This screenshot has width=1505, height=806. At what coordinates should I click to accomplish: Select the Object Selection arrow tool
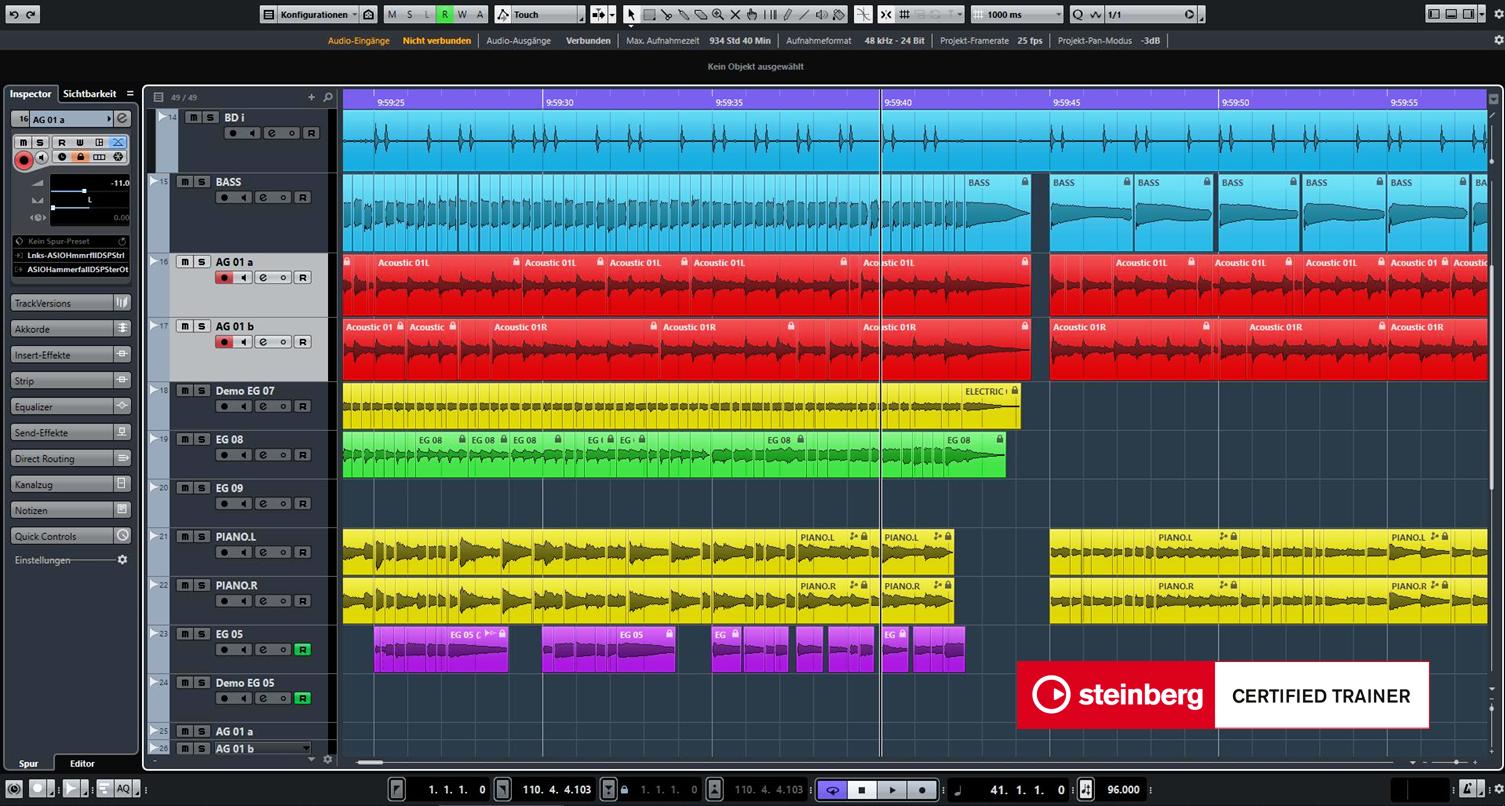click(631, 14)
